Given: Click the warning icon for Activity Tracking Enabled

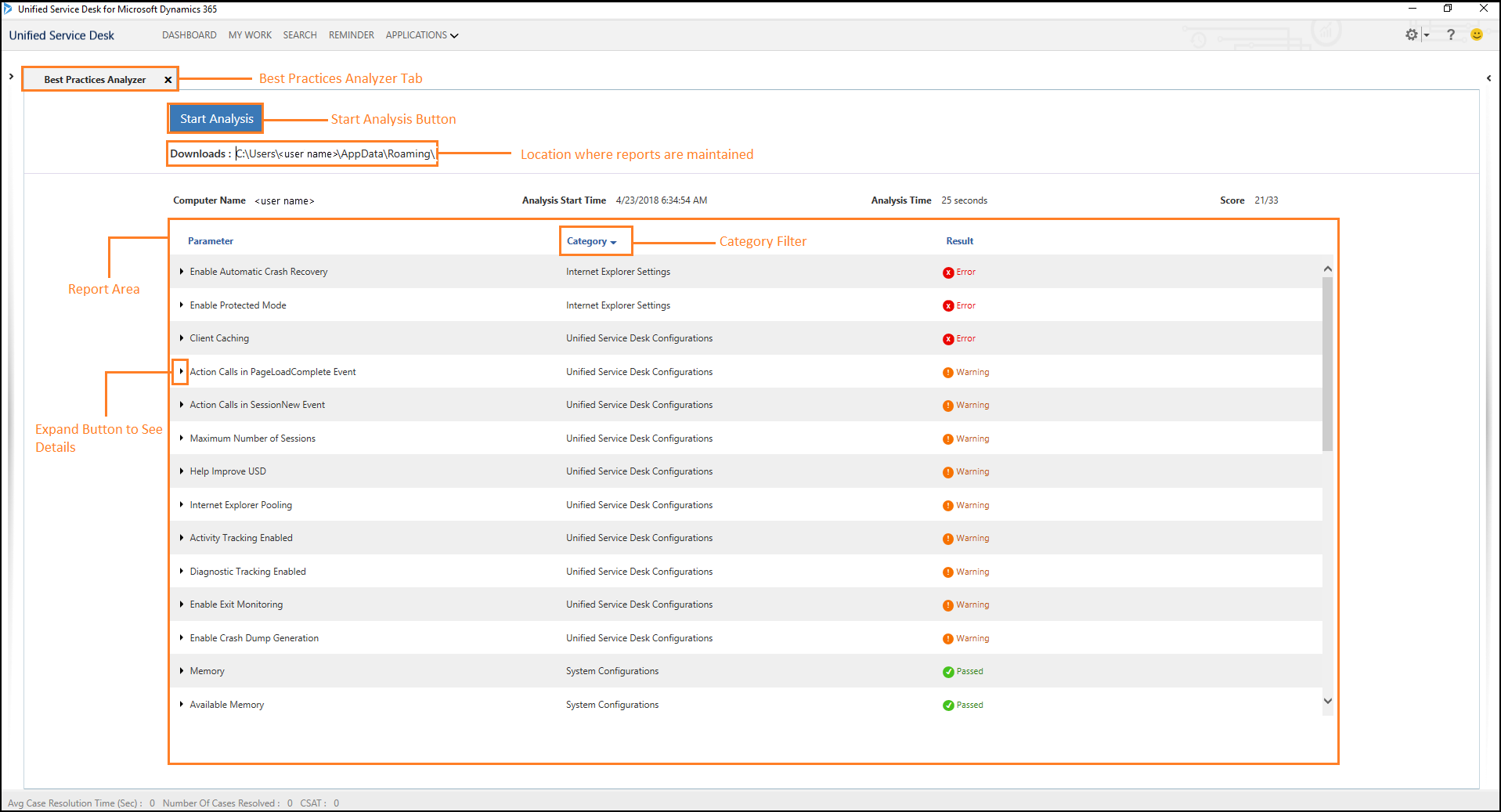Looking at the screenshot, I should pos(948,539).
